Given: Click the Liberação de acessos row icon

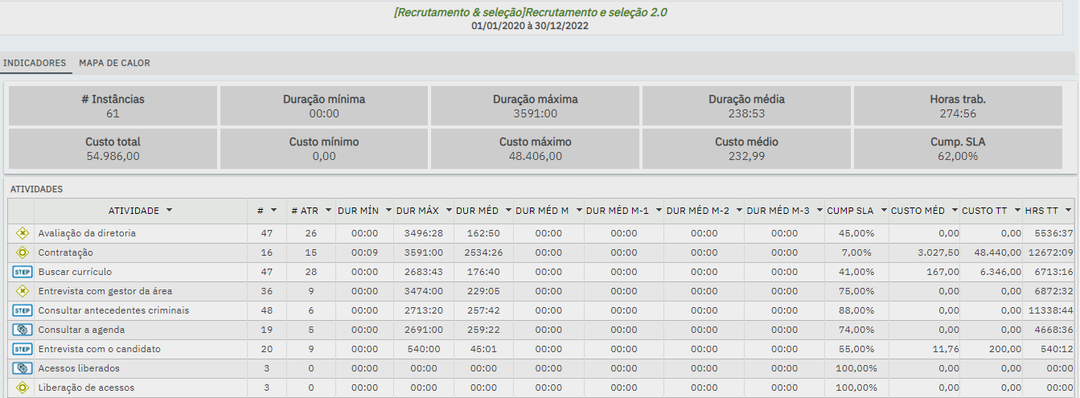Looking at the screenshot, I should click(x=22, y=387).
